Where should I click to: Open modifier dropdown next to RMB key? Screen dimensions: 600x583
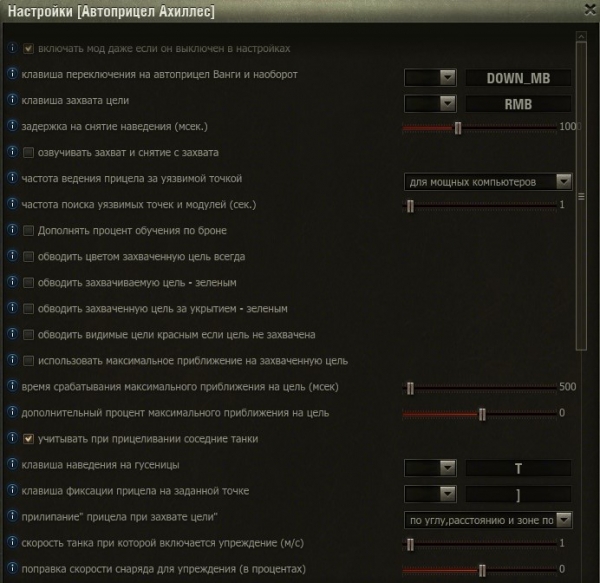click(x=430, y=104)
